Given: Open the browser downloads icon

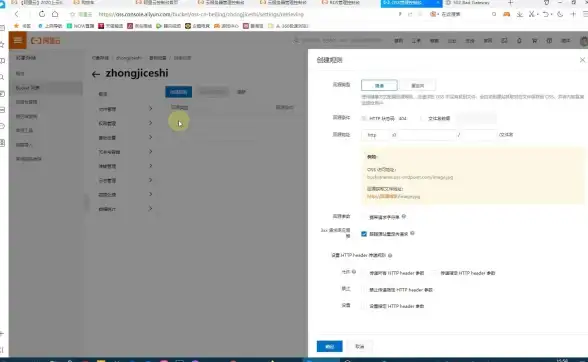Looking at the screenshot, I should (x=520, y=14).
